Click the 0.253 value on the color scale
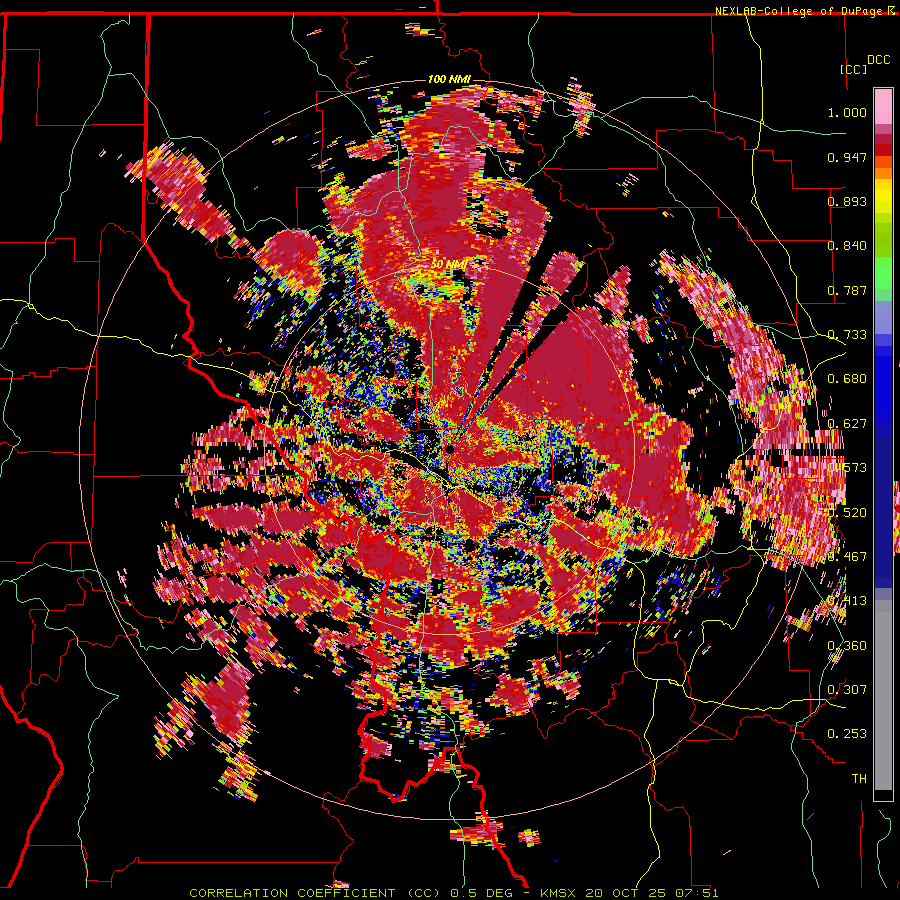Viewport: 900px width, 900px height. click(x=847, y=734)
